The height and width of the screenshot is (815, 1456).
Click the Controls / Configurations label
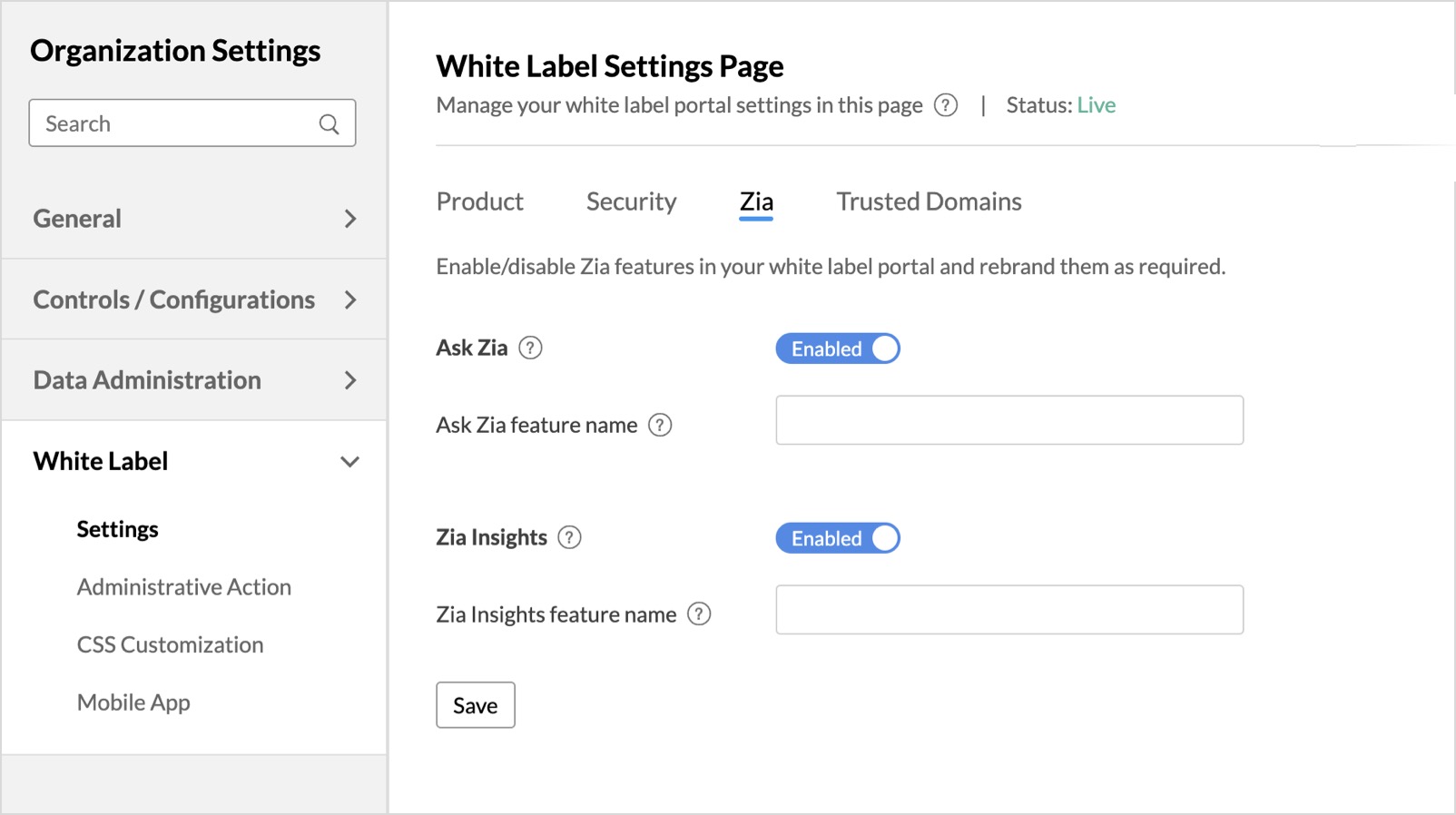(x=174, y=299)
